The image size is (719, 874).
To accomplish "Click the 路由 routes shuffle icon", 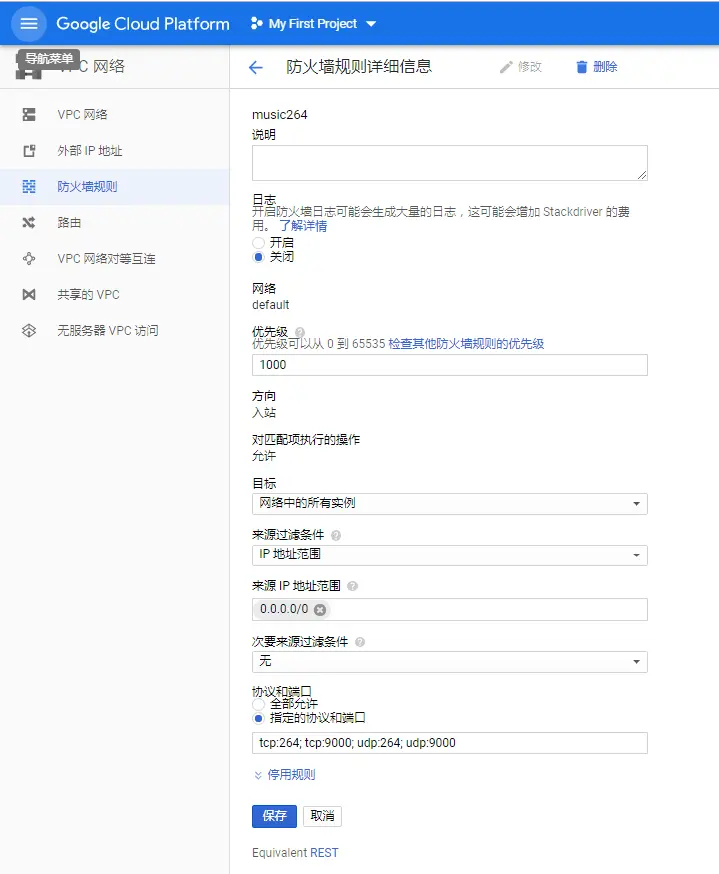I will (29, 223).
